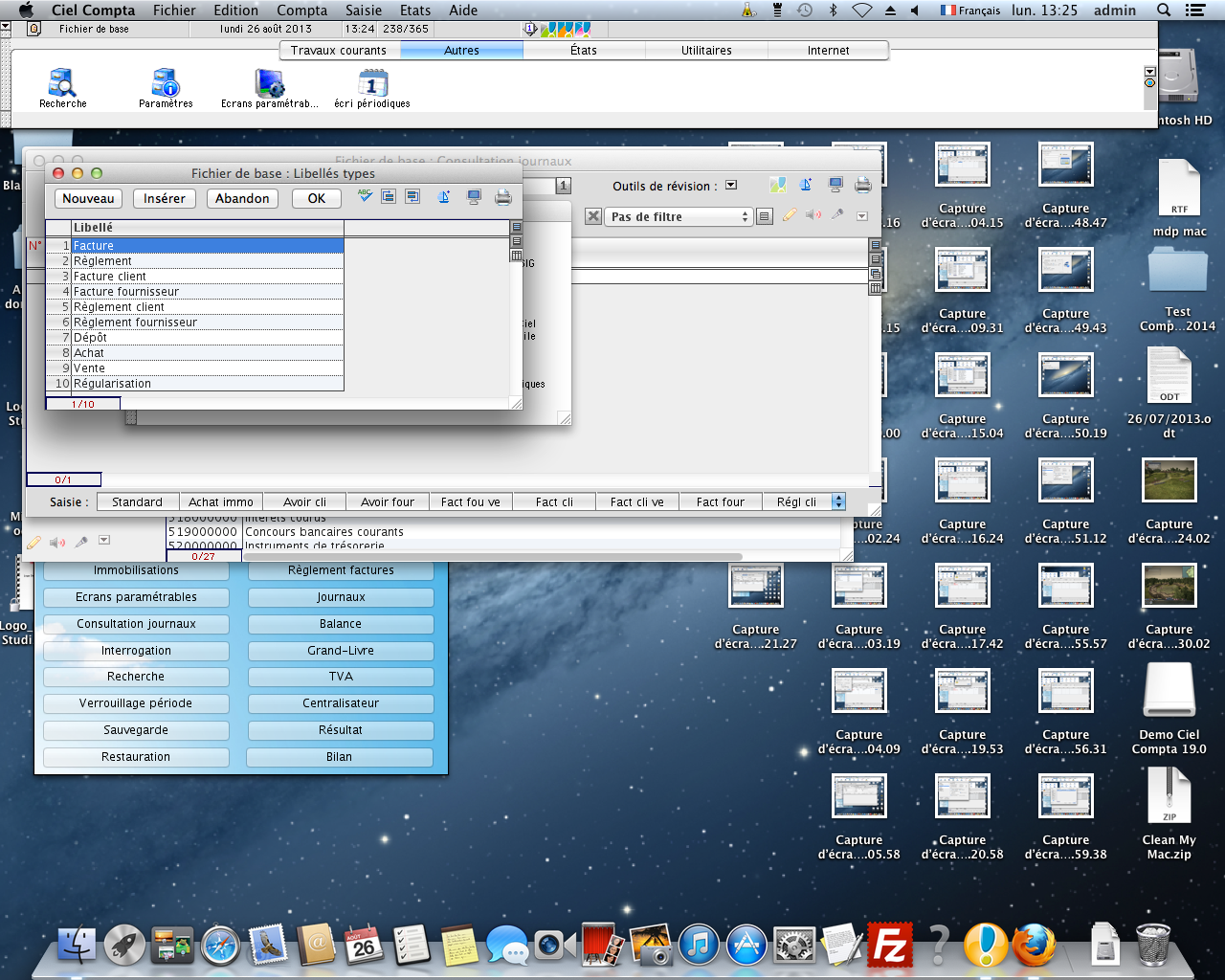Click the microphone icon next to the filter
Image resolution: width=1225 pixels, height=980 pixels.
(837, 215)
